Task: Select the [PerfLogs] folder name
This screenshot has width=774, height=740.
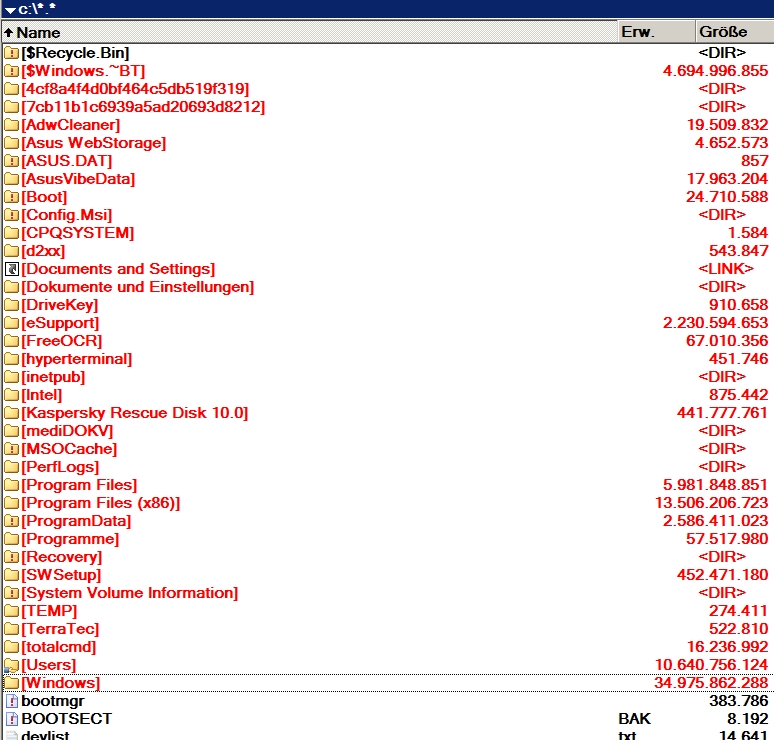Action: 60,467
